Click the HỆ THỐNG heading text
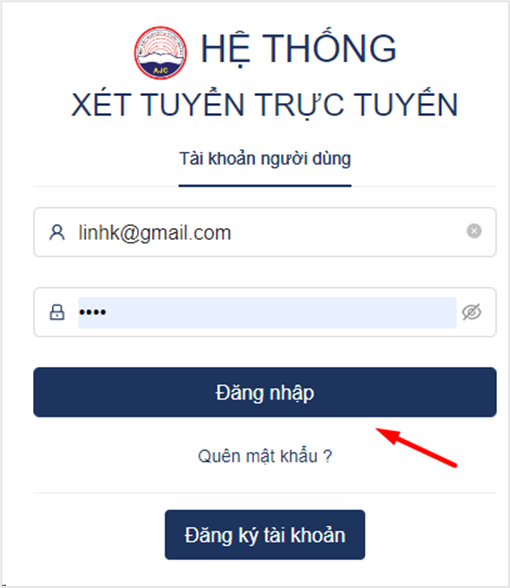Image resolution: width=510 pixels, height=588 pixels. point(298,49)
